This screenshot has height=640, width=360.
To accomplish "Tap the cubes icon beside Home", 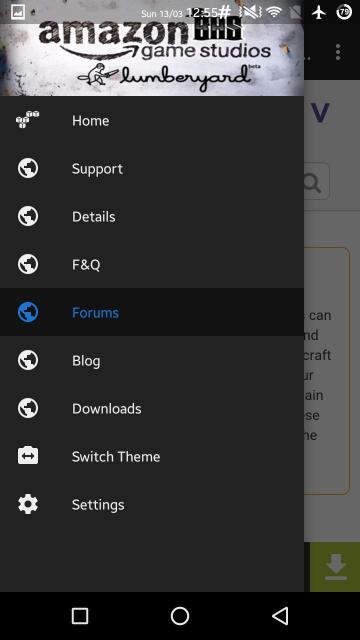I will pos(28,120).
